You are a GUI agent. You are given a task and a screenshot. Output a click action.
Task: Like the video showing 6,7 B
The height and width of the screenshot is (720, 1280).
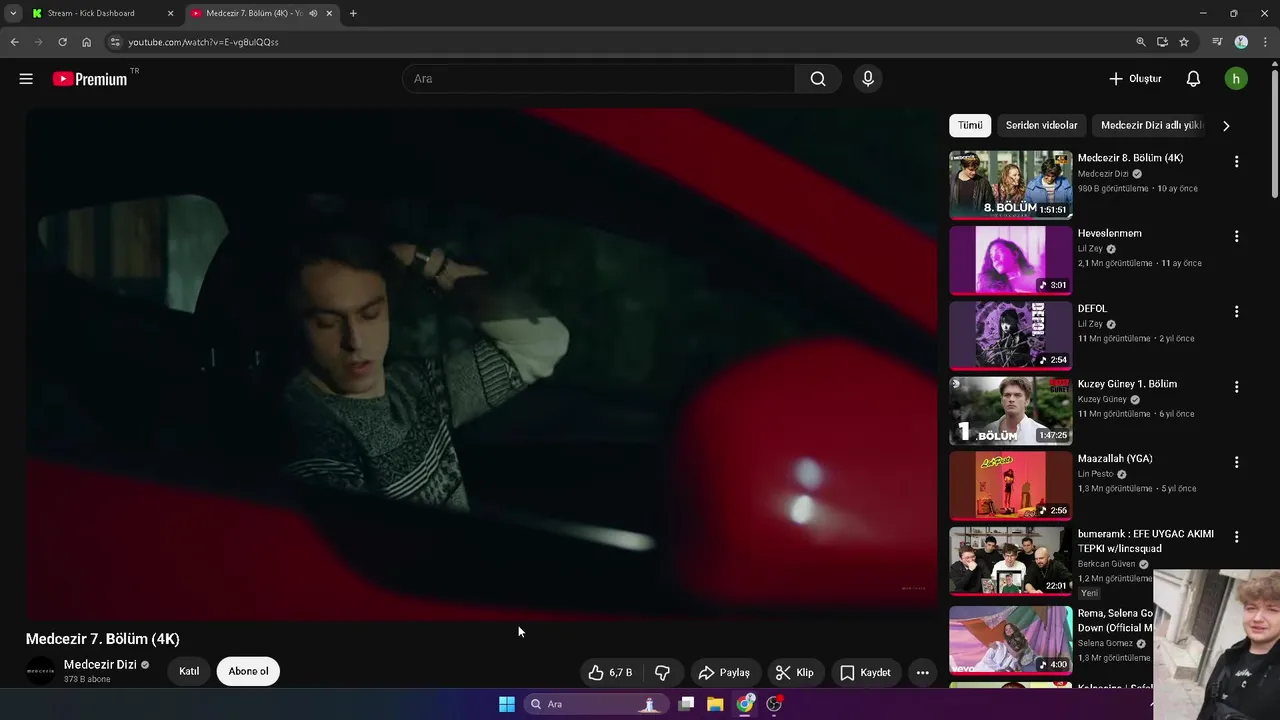(610, 672)
